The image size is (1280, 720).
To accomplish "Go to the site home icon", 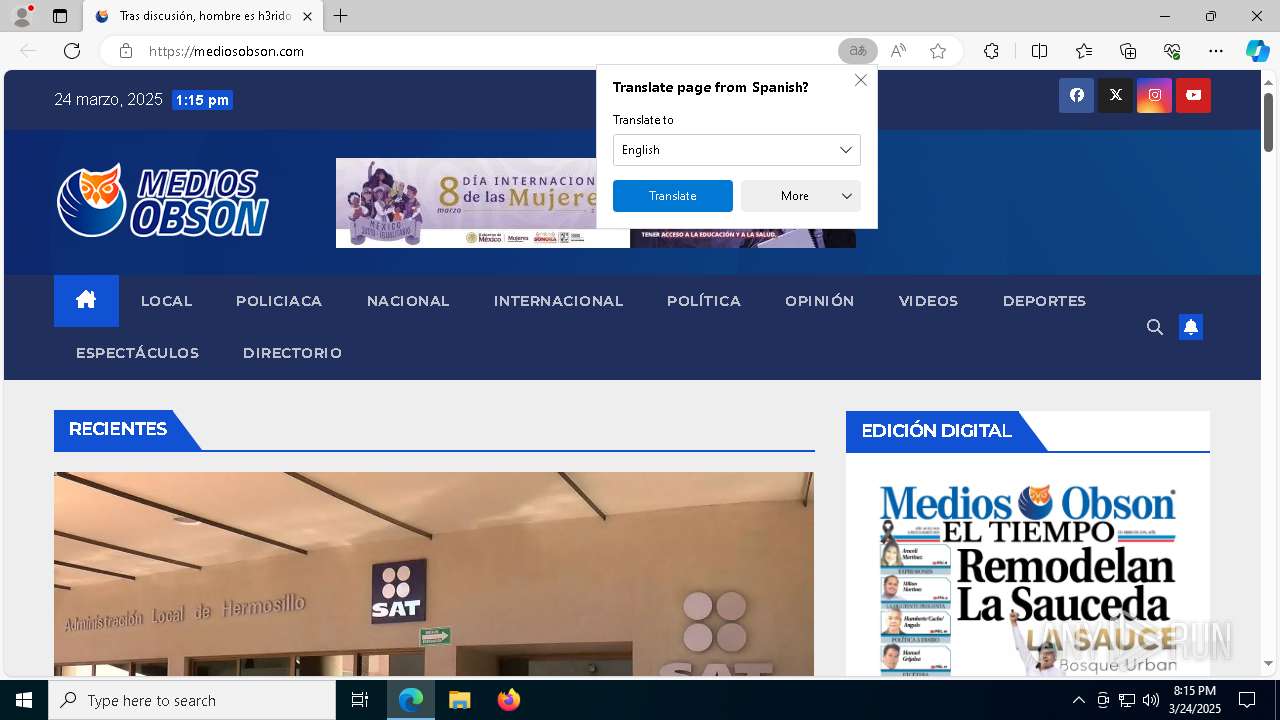I will point(86,300).
